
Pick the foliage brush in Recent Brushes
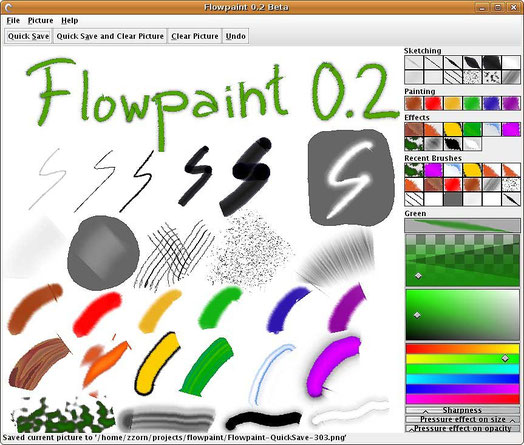414,170
